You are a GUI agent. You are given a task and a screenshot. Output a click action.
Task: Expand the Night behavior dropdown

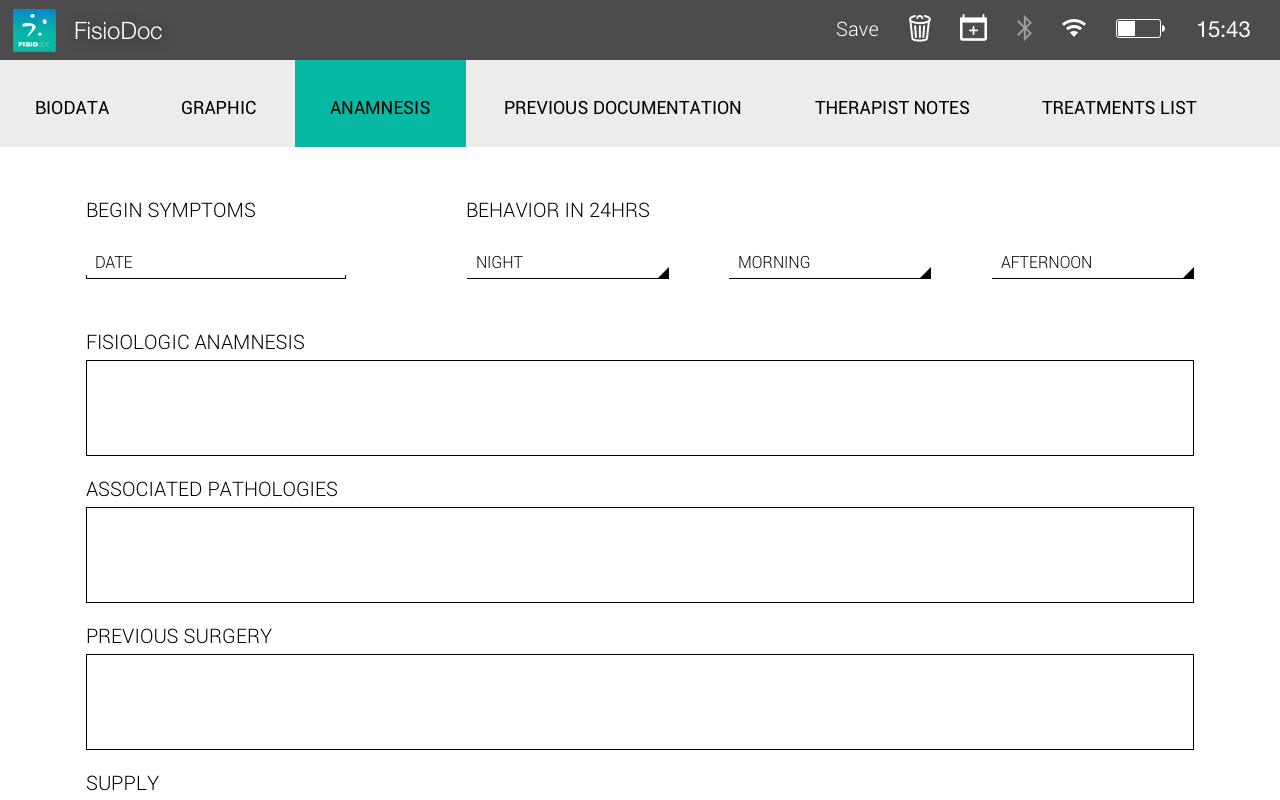(x=568, y=263)
